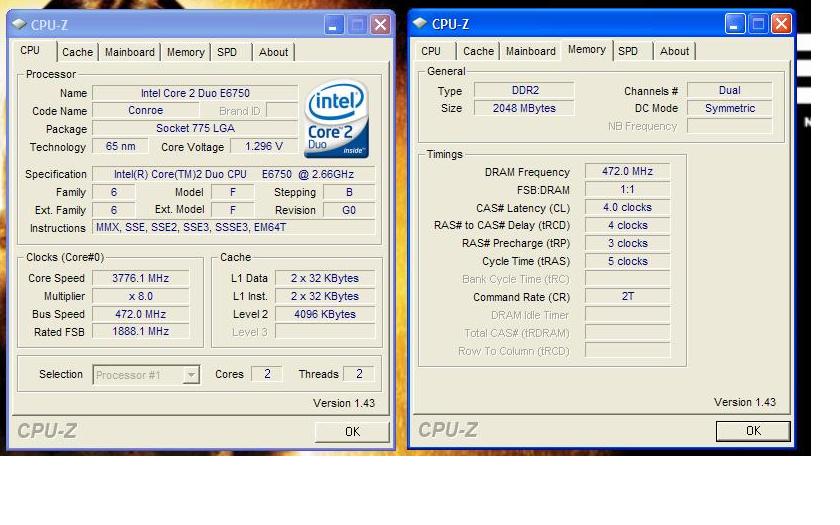Click the Instructions value 'MMX, SSE, SSE2...'

[234, 227]
